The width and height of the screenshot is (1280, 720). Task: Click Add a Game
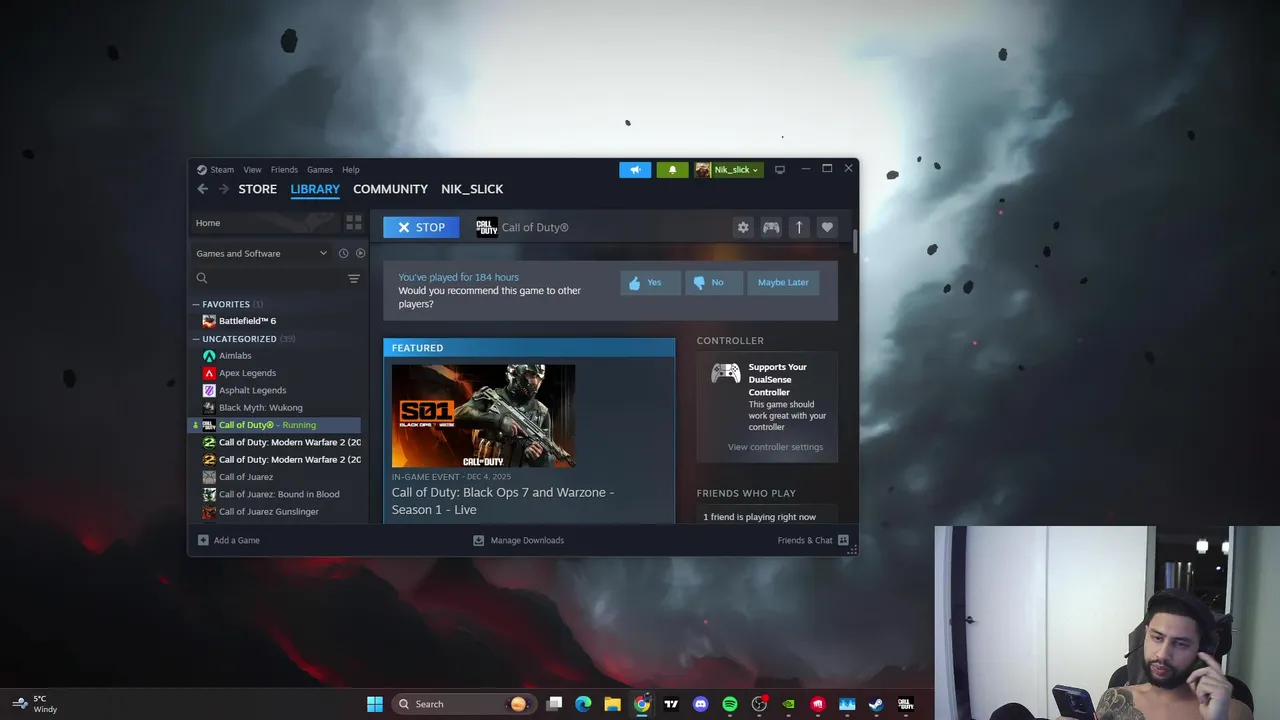[x=229, y=540]
